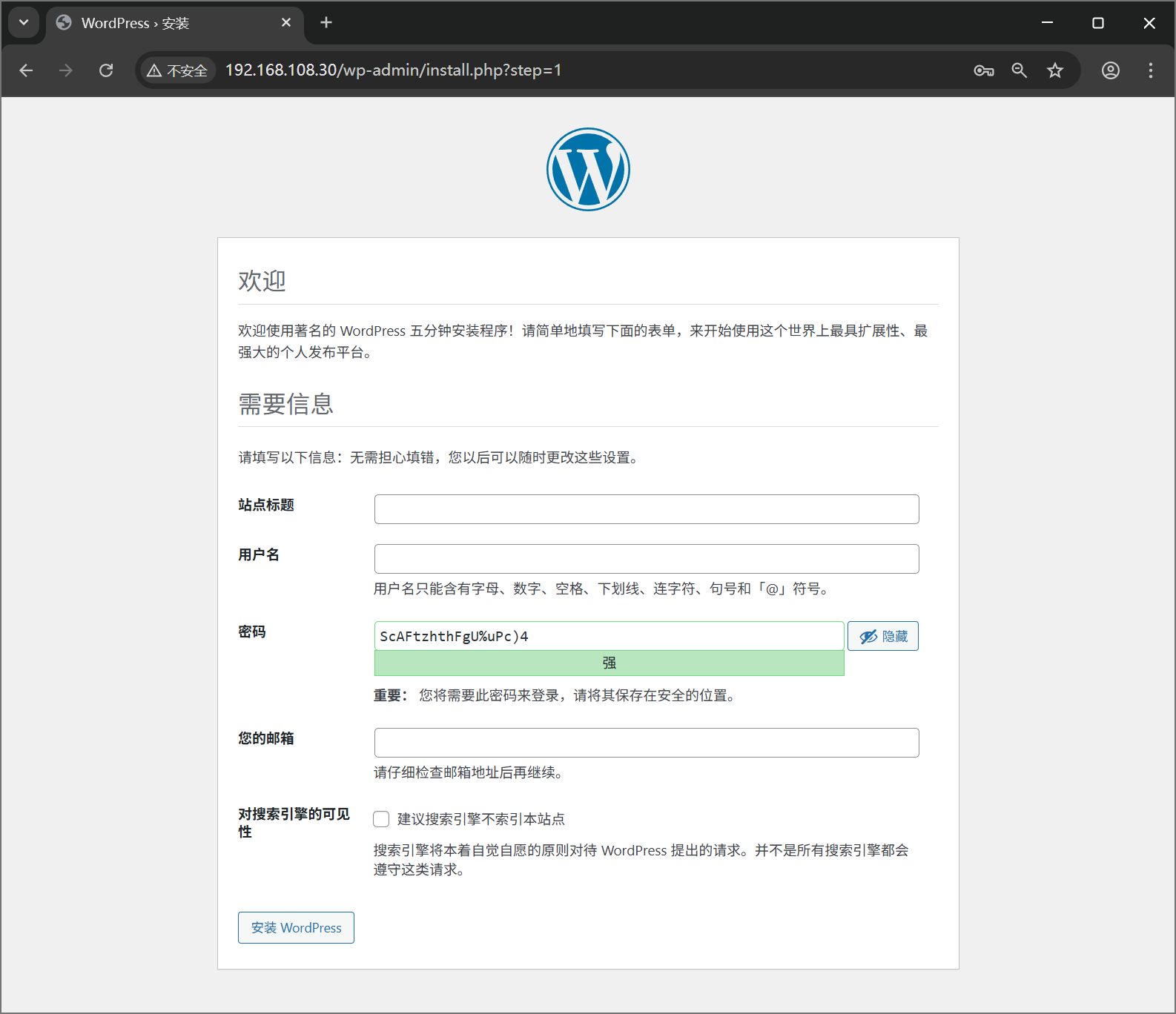Open the browser profile avatar
Screen dimensions: 1176x1014
click(1111, 70)
